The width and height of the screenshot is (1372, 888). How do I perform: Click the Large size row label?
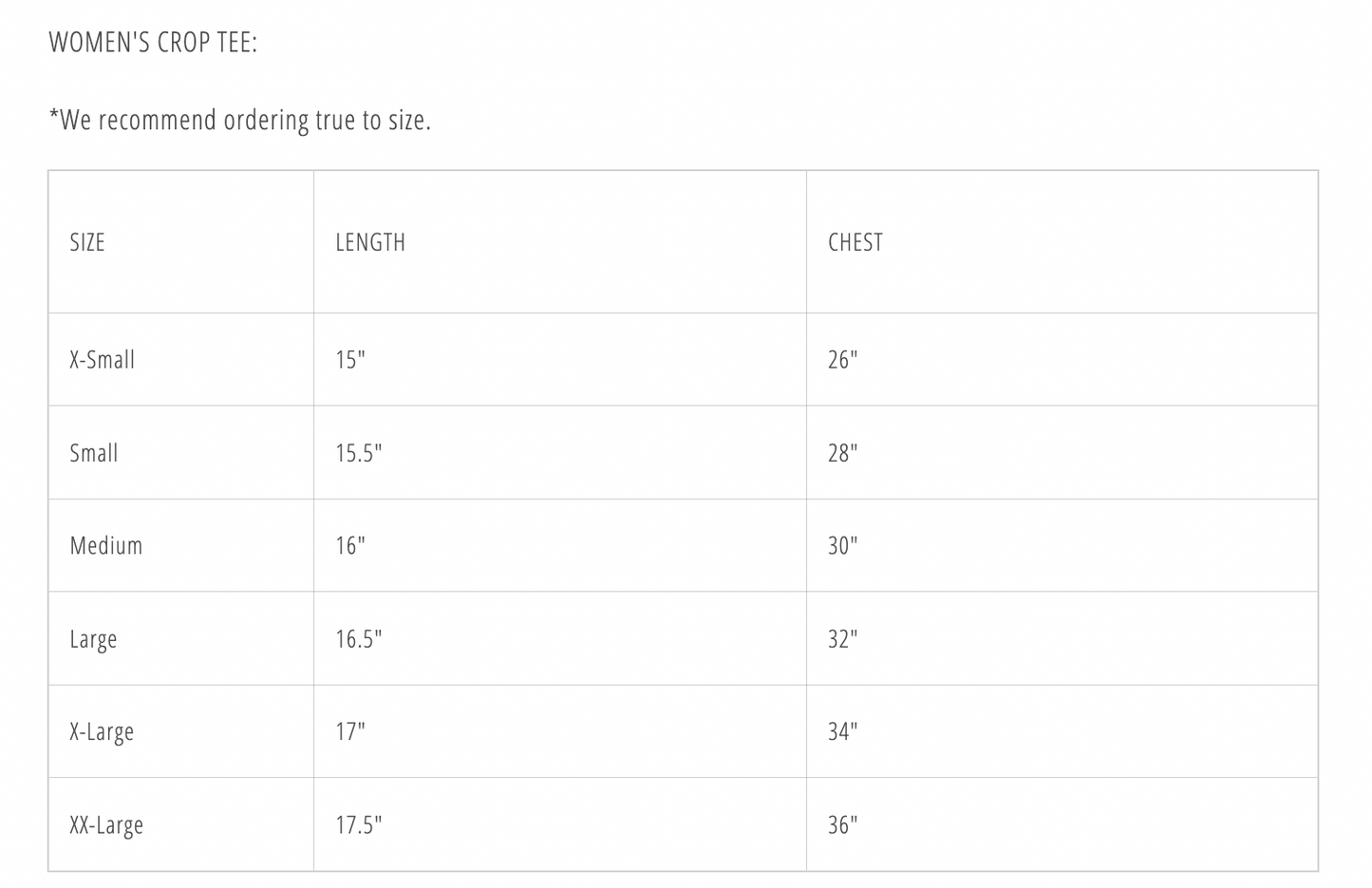pos(93,639)
